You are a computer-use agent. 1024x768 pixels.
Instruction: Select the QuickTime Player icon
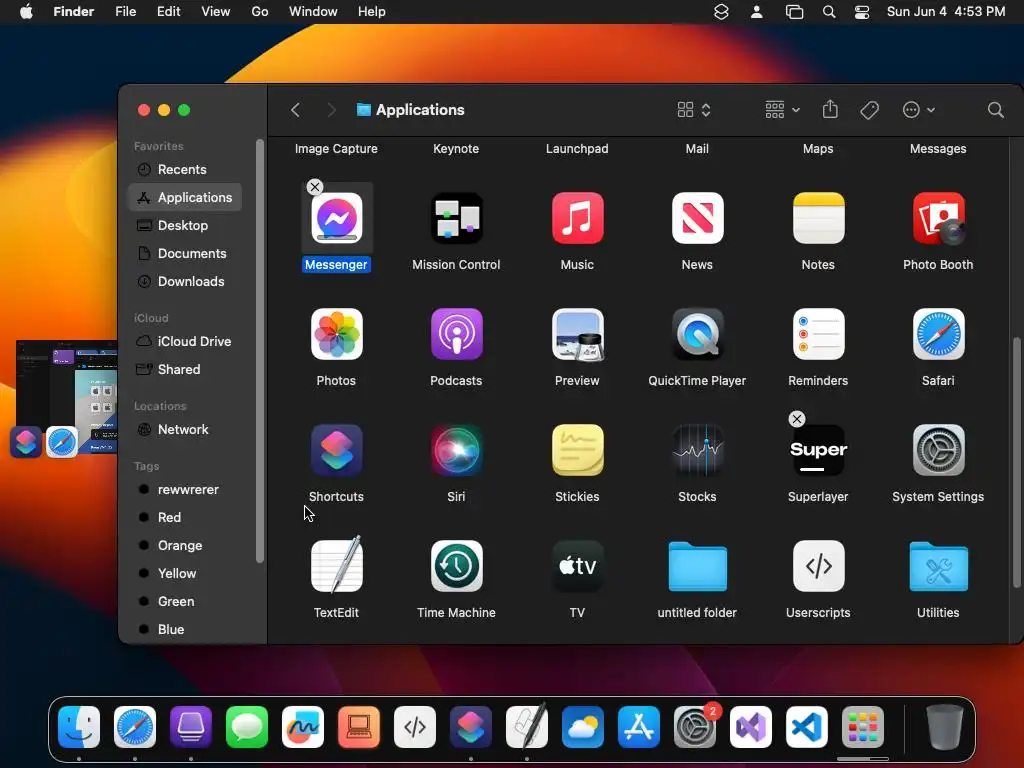[697, 334]
